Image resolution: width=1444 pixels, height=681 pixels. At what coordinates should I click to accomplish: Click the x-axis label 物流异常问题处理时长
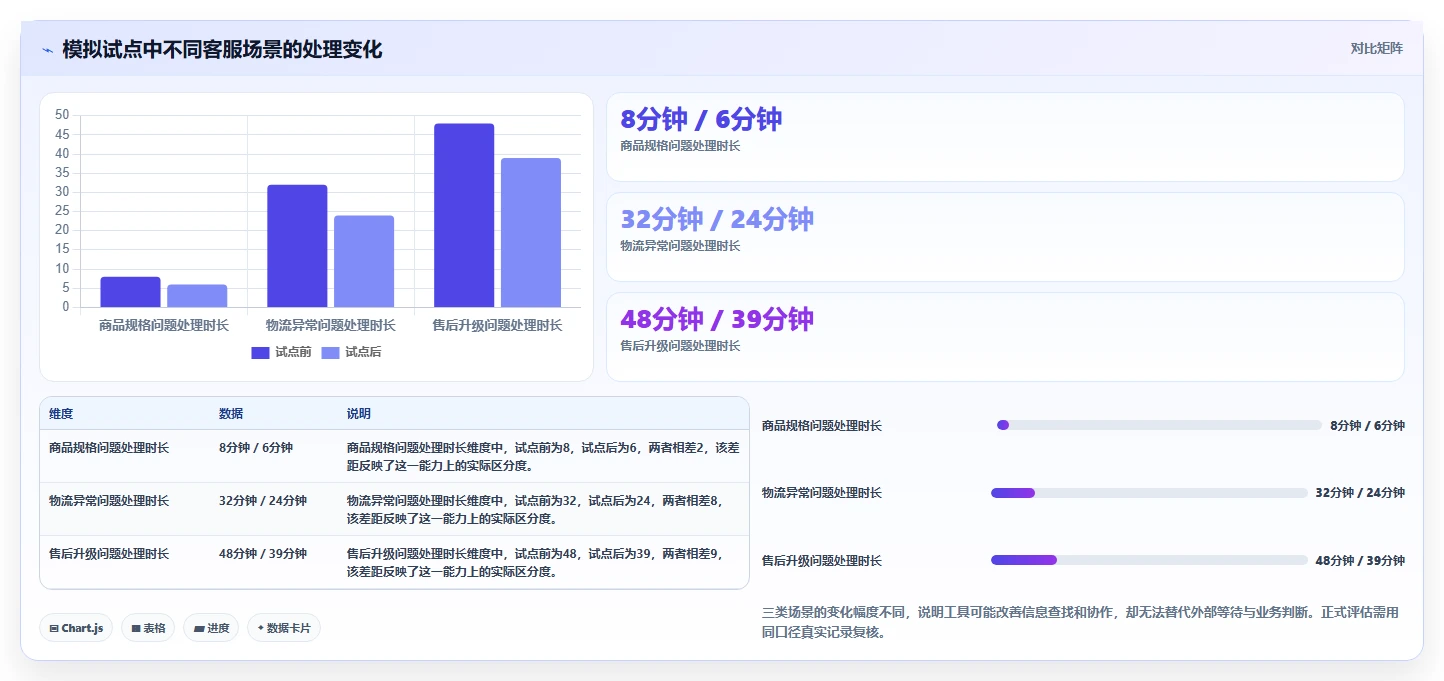[x=331, y=326]
